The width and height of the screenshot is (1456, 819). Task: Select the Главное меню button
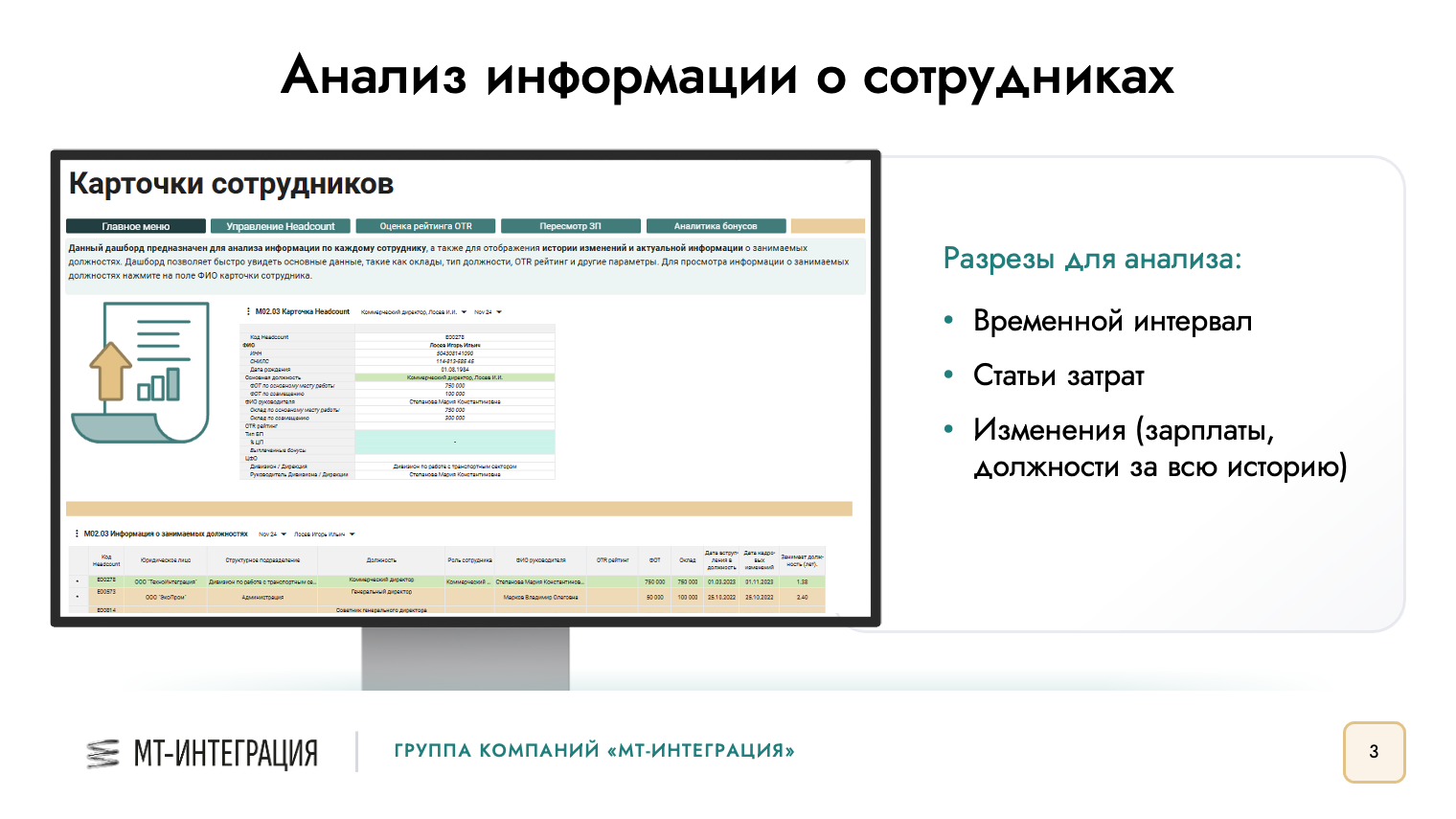(x=134, y=226)
